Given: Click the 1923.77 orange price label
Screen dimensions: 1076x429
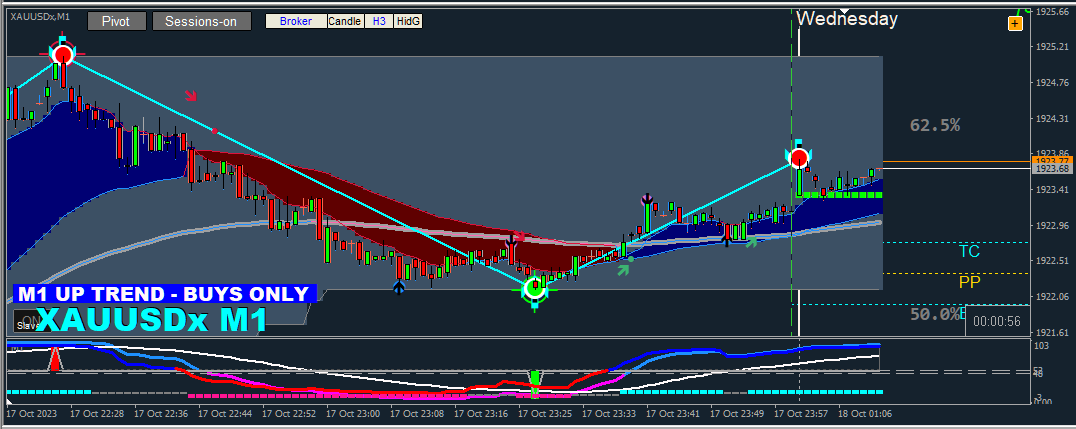Looking at the screenshot, I should (1052, 160).
